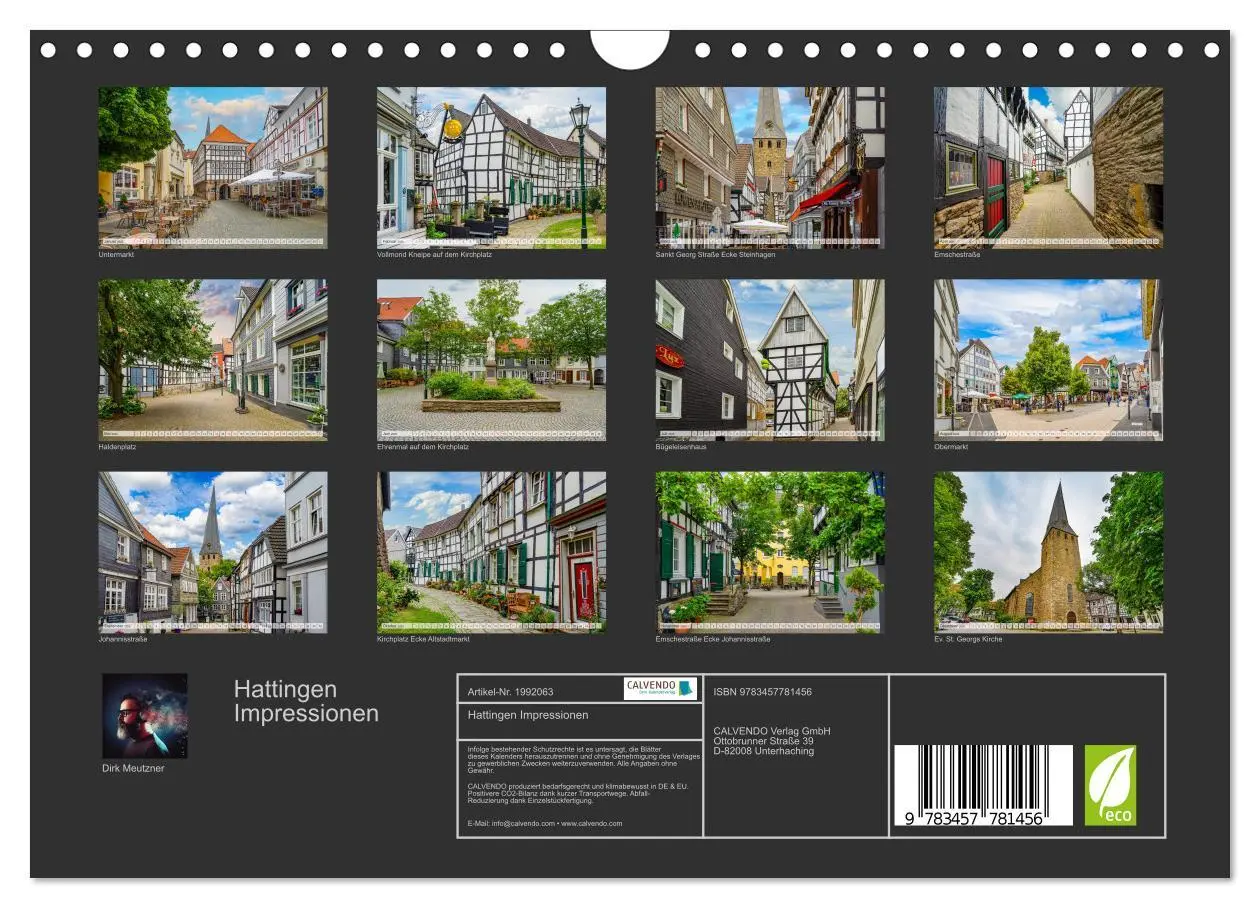Toggle the Haldenplatz thumbnail selection
This screenshot has height=908, width=1260.
[212, 355]
